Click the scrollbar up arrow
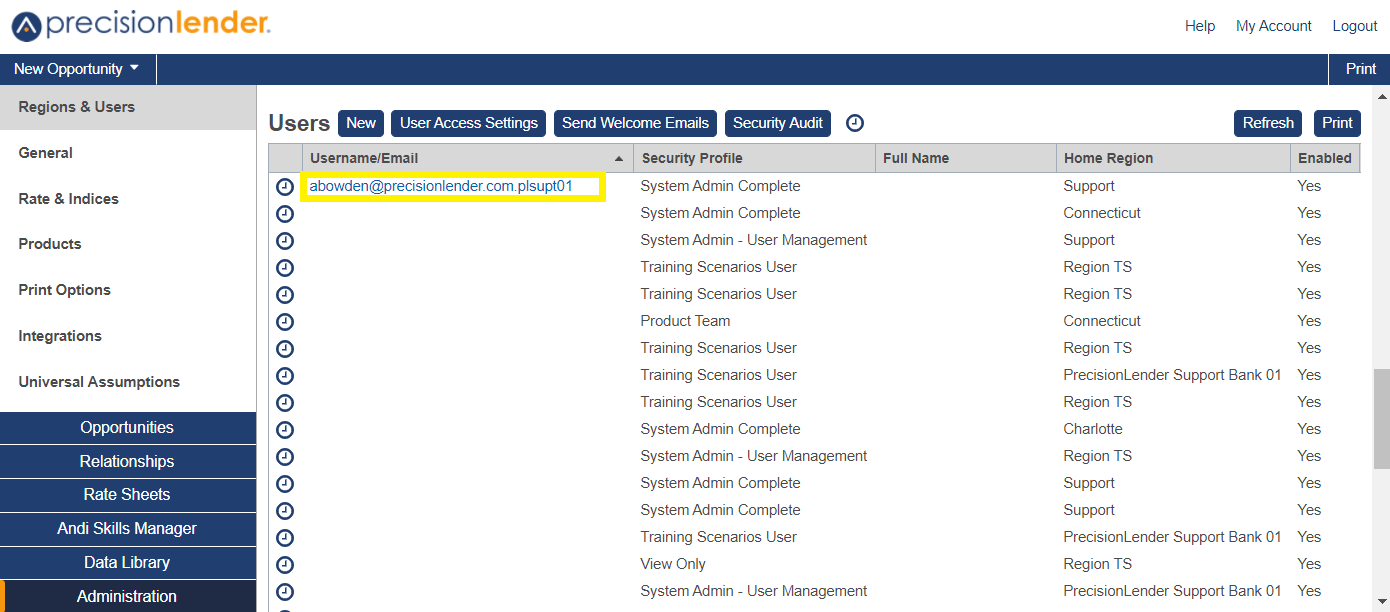Screen dimensions: 1390x612 pyautogui.click(x=1382, y=97)
